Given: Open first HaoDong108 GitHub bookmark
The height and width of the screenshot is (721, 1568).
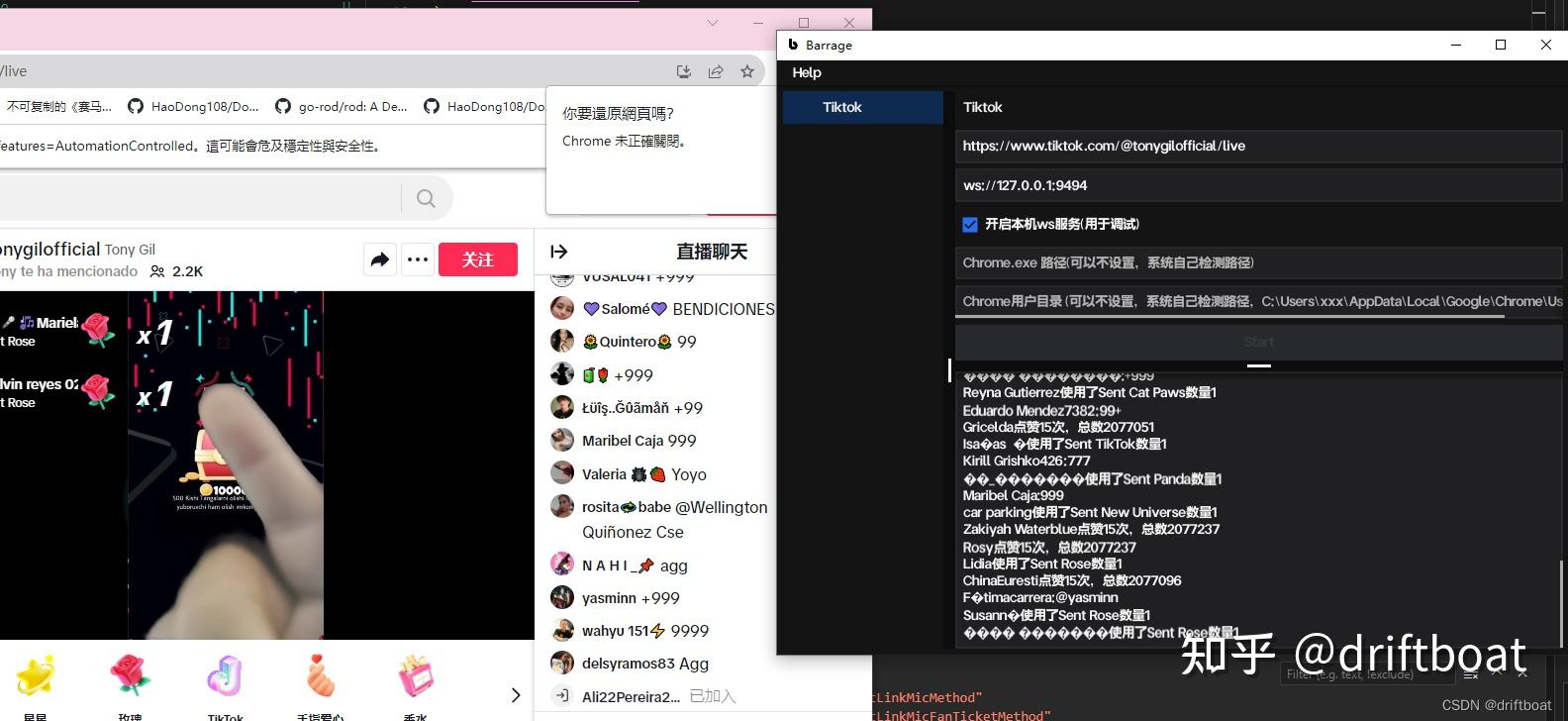Looking at the screenshot, I should 193,106.
